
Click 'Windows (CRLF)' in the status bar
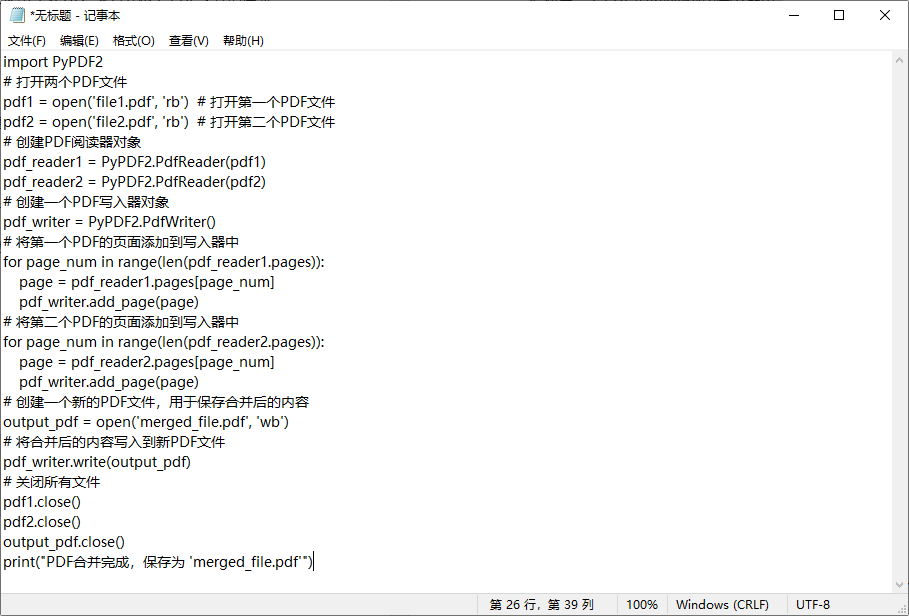[x=722, y=604]
